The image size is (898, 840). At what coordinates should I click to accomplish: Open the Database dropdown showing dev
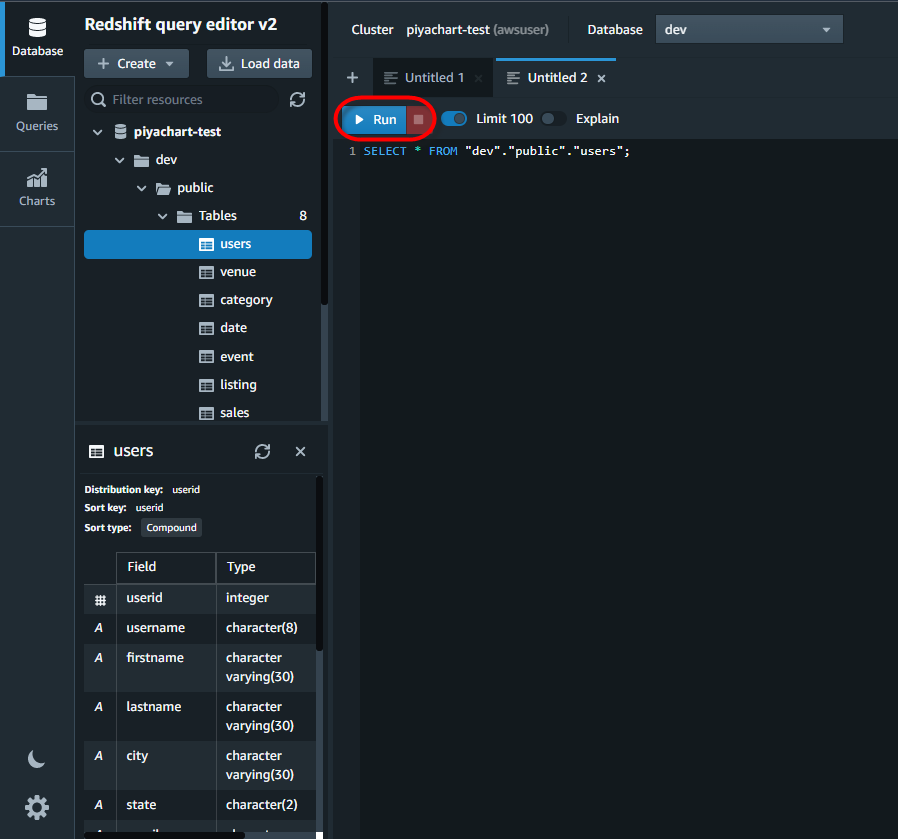click(748, 29)
